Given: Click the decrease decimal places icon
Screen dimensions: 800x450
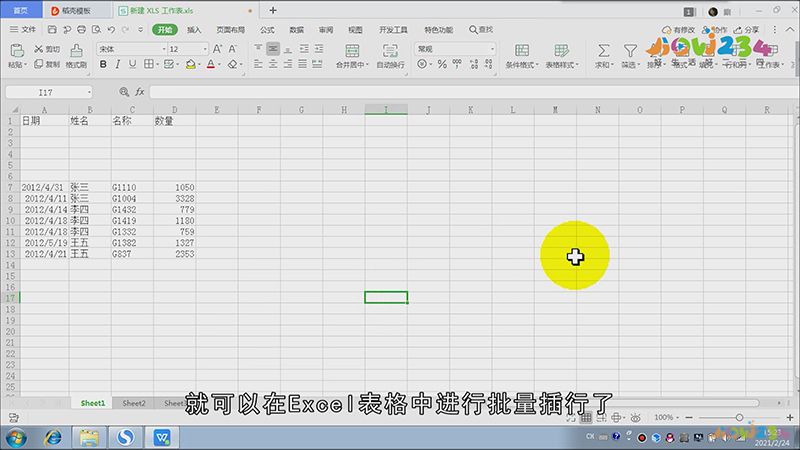Looking at the screenshot, I should click(489, 64).
